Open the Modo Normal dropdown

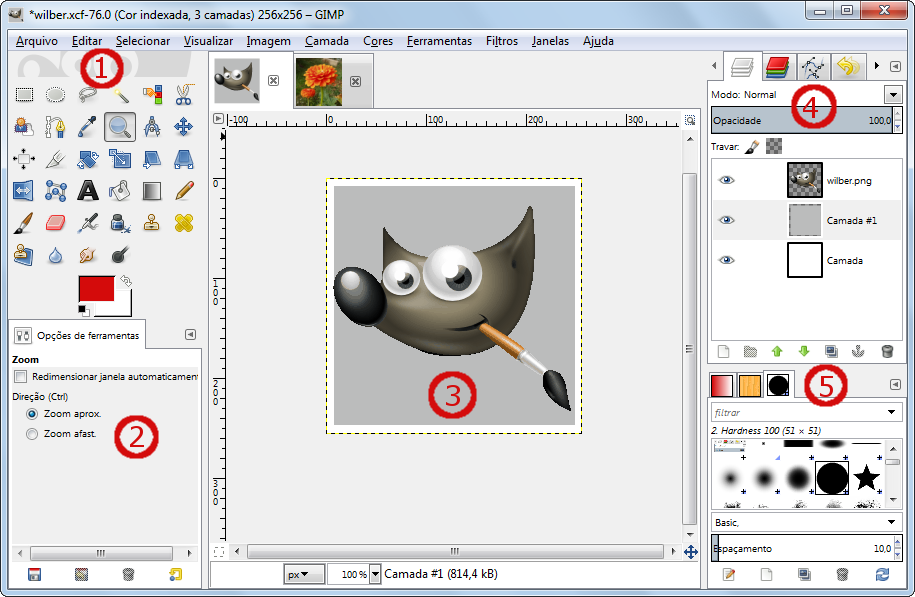893,94
